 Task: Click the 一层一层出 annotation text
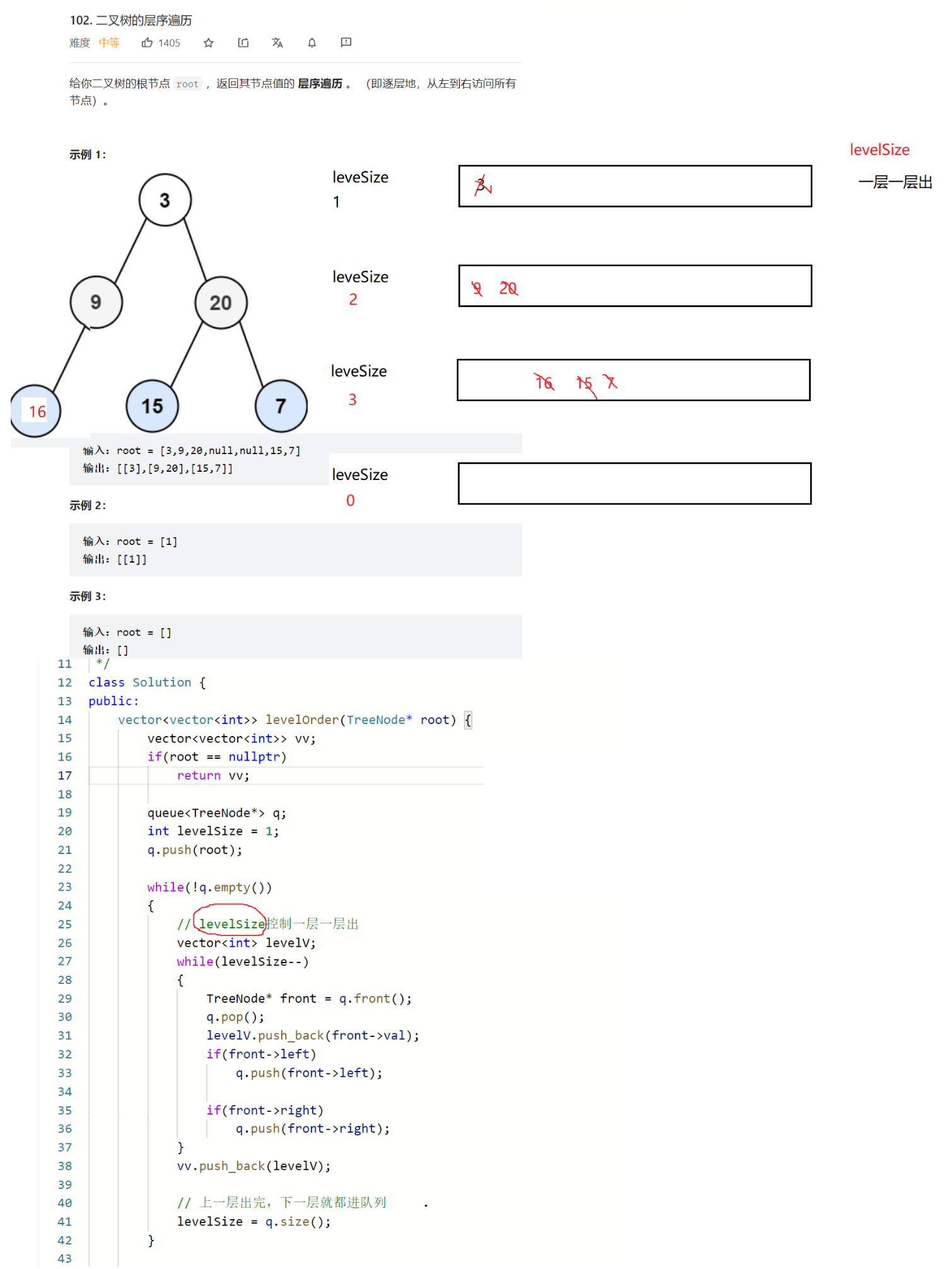coord(895,182)
